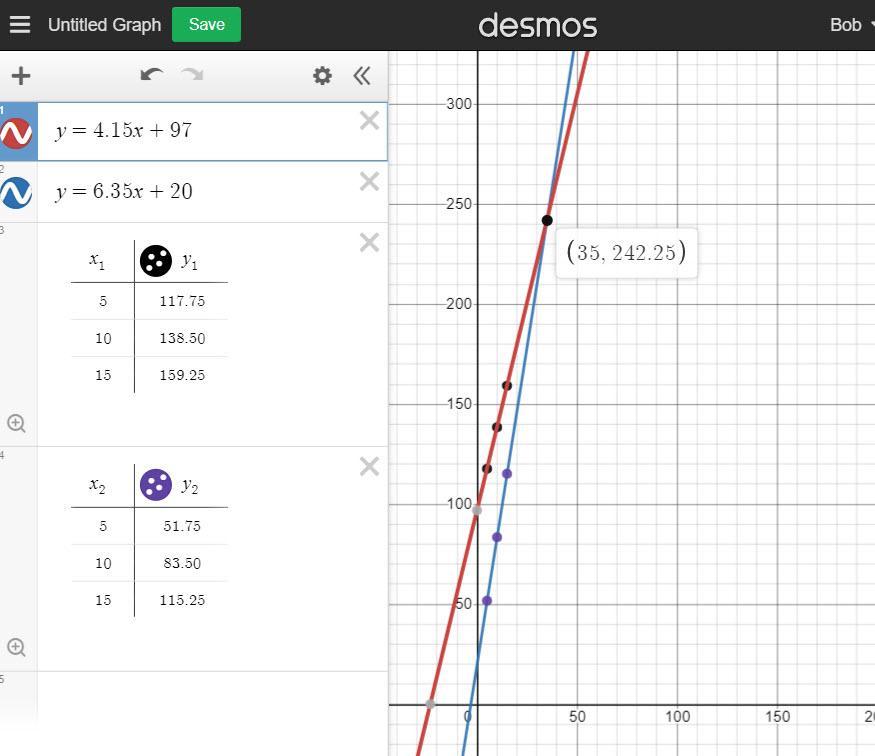
Task: Select the x2 column header
Action: point(97,485)
